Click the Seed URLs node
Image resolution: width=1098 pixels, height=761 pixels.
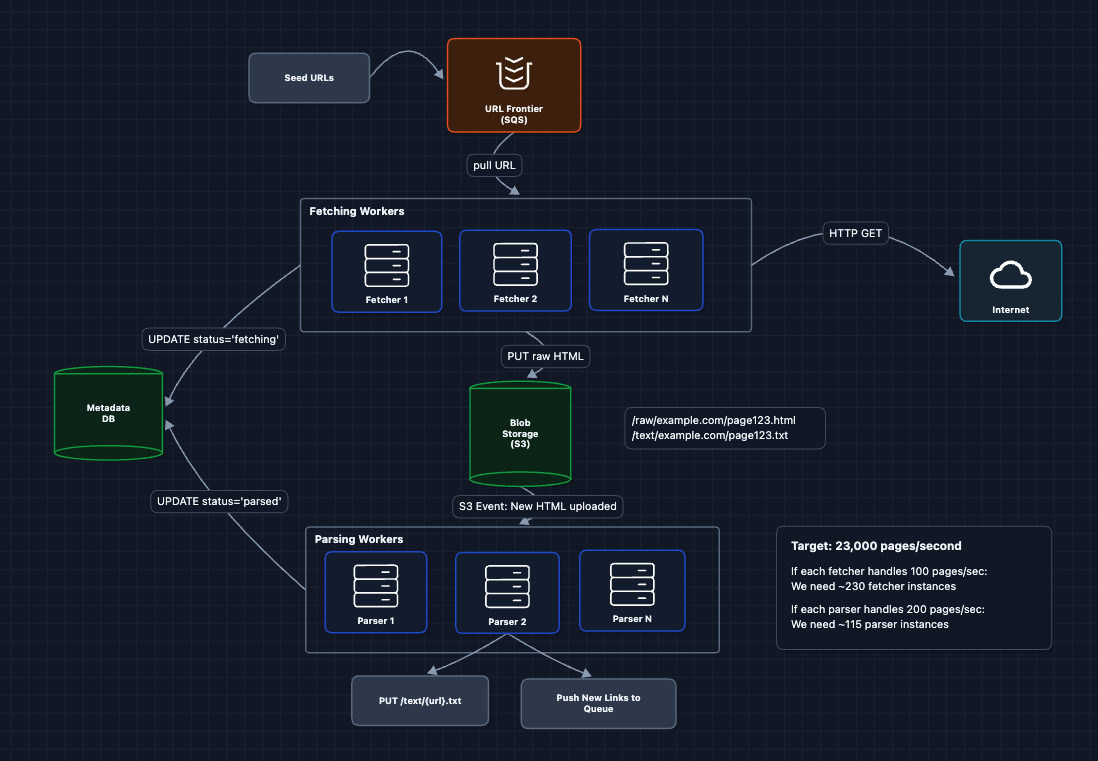[x=308, y=77]
